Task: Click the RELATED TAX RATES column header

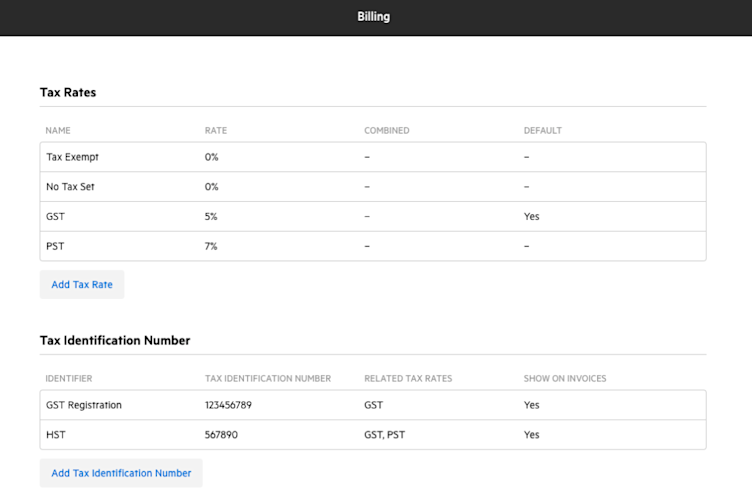Action: 408,379
